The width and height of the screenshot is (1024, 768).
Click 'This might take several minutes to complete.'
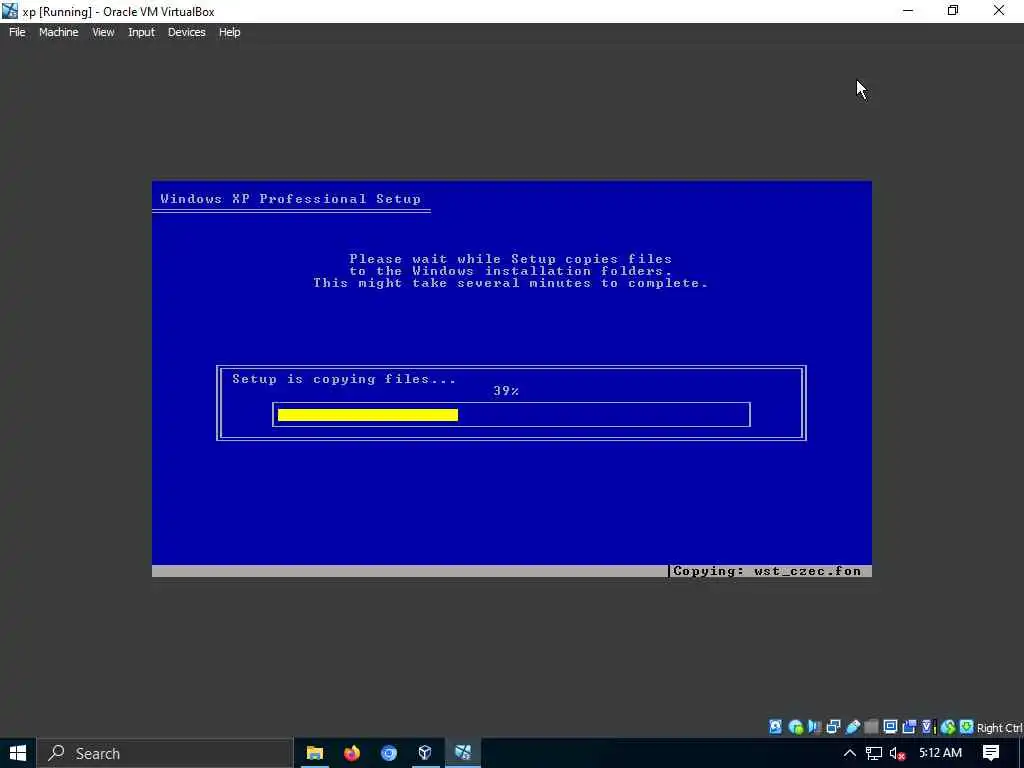pyautogui.click(x=511, y=283)
